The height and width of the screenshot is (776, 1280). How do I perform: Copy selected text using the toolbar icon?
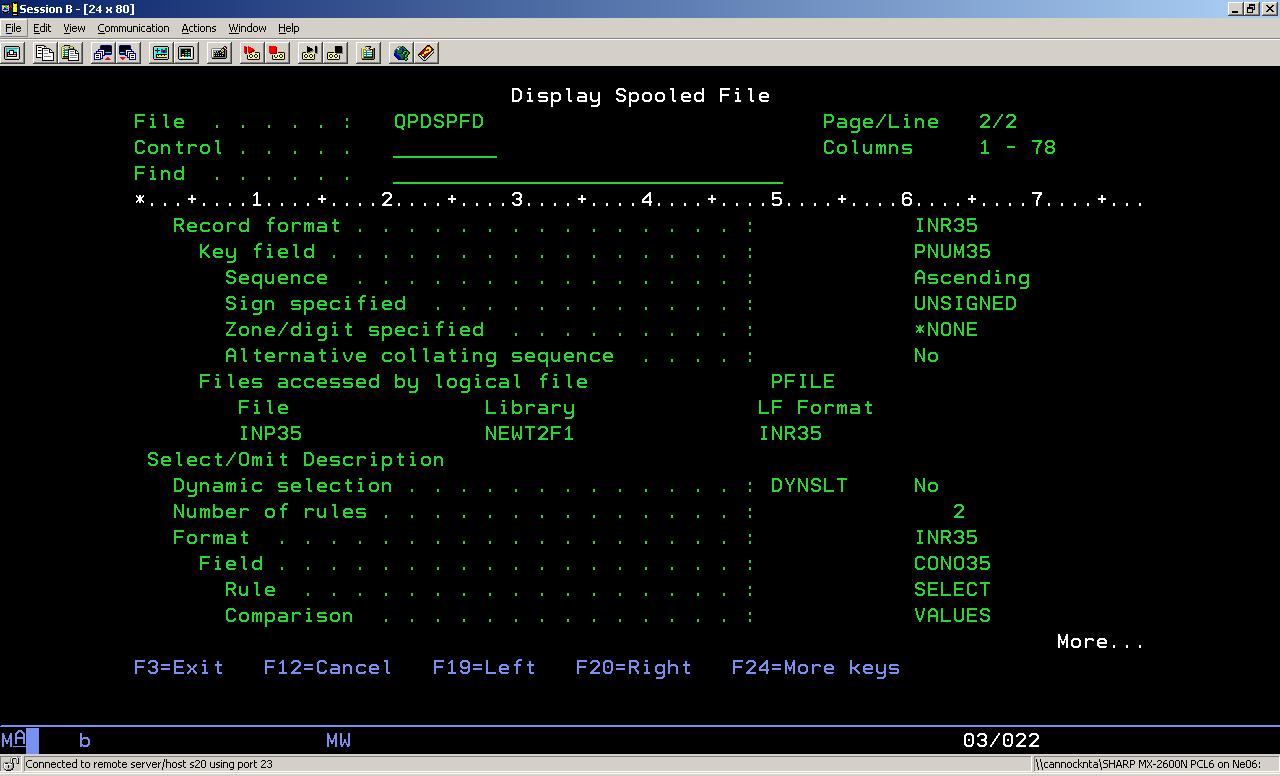pyautogui.click(x=43, y=54)
